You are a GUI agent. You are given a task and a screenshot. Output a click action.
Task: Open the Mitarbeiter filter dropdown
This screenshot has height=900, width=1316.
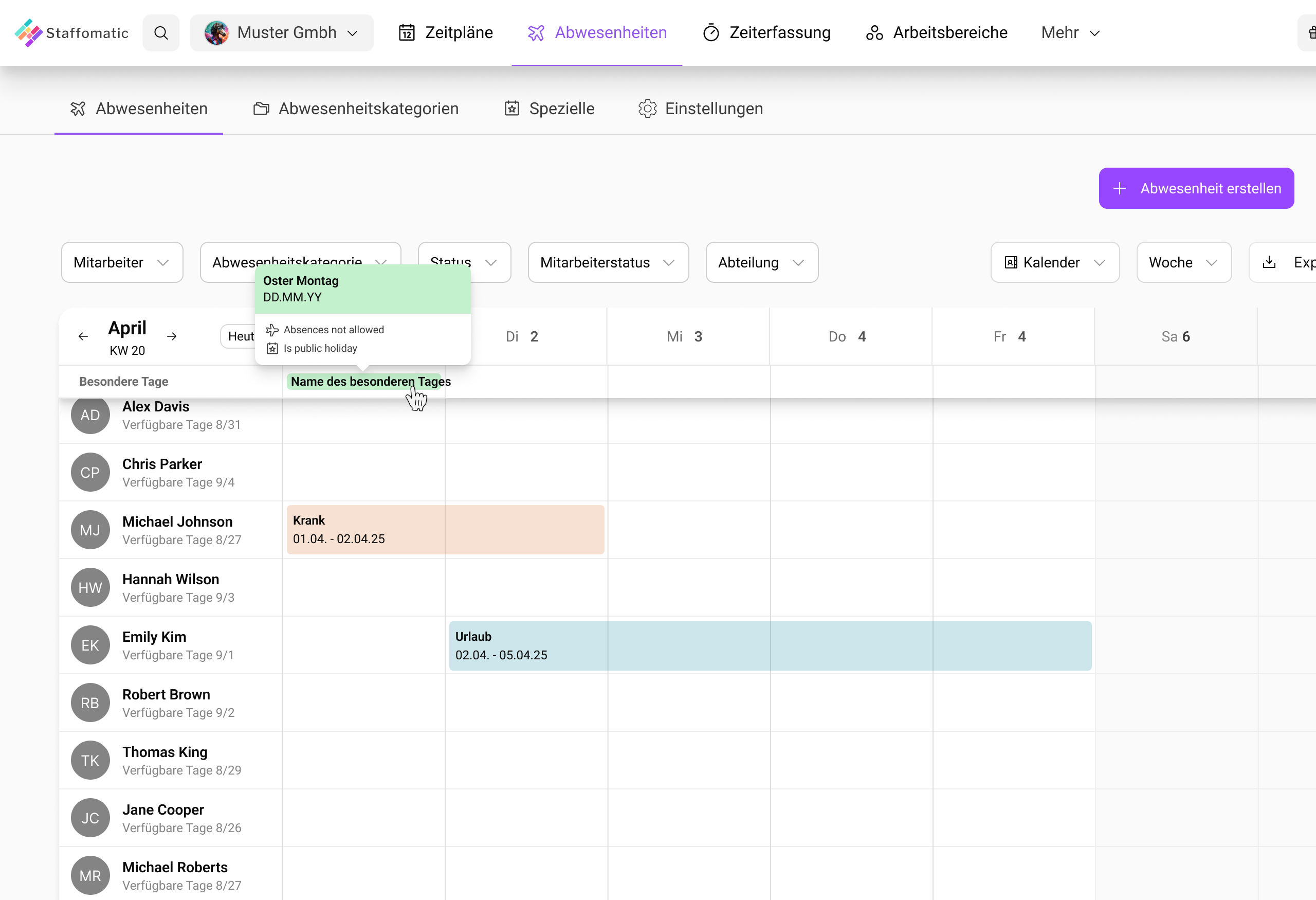122,262
